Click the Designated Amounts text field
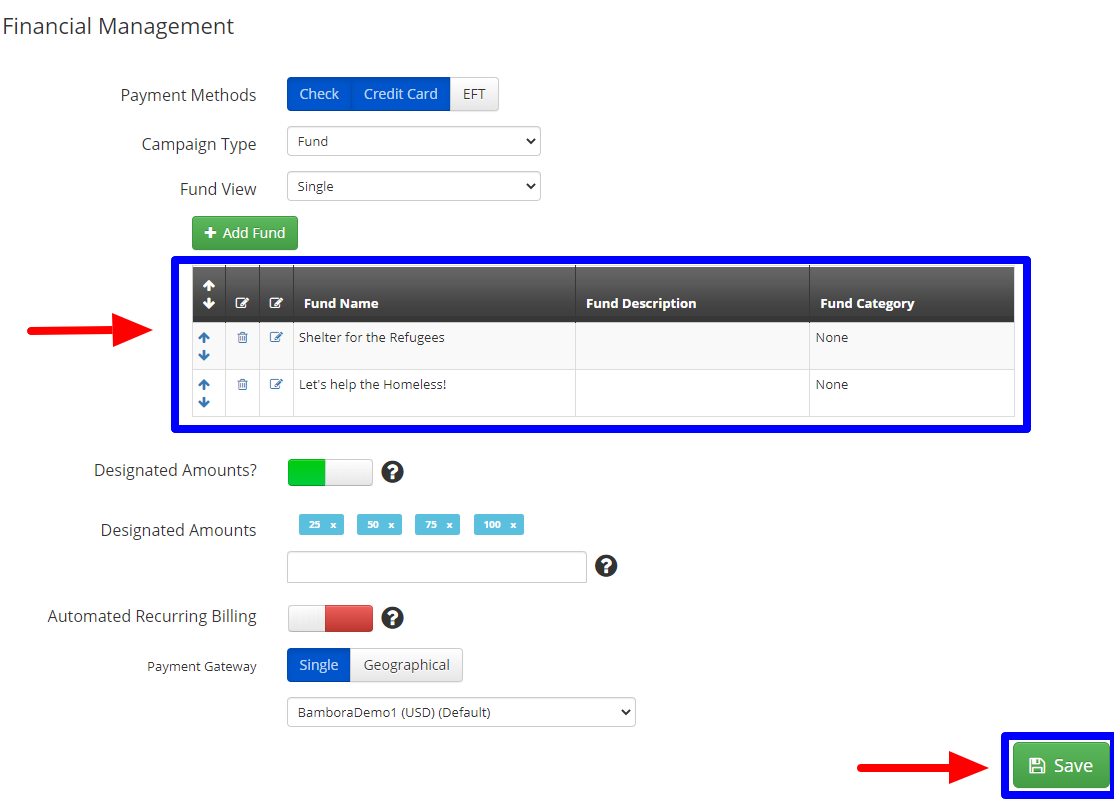1114x804 pixels. point(436,566)
